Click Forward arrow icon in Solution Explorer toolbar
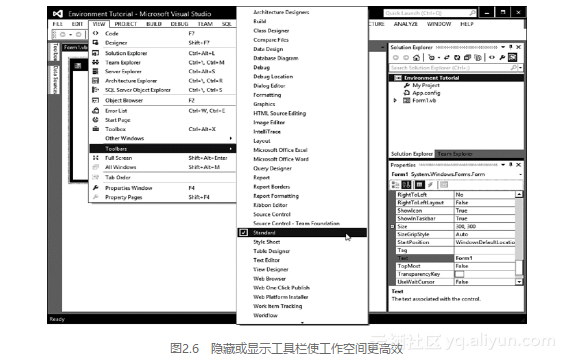 point(406,57)
